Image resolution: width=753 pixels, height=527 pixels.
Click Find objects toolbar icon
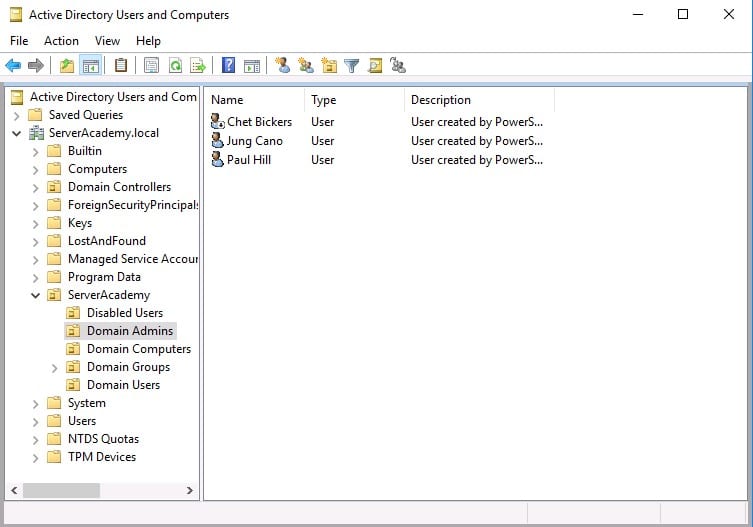tap(375, 65)
